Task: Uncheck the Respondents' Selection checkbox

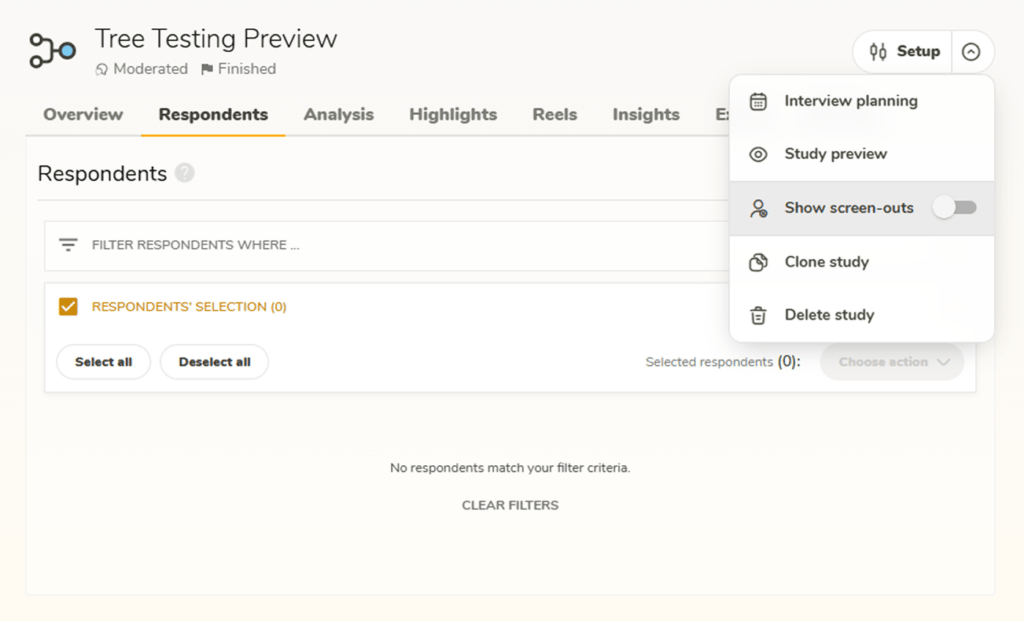Action: click(68, 307)
